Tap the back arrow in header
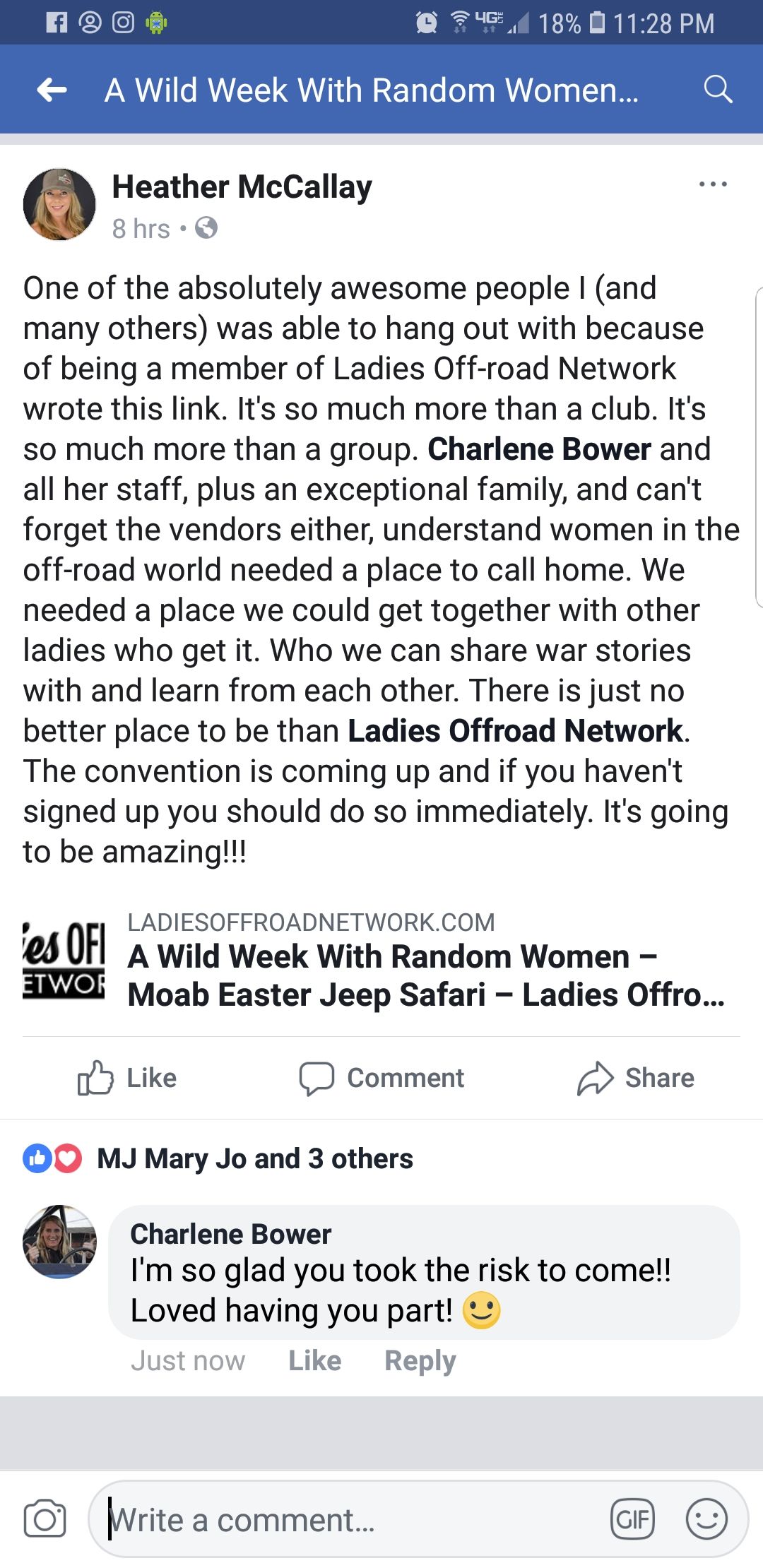 coord(52,90)
